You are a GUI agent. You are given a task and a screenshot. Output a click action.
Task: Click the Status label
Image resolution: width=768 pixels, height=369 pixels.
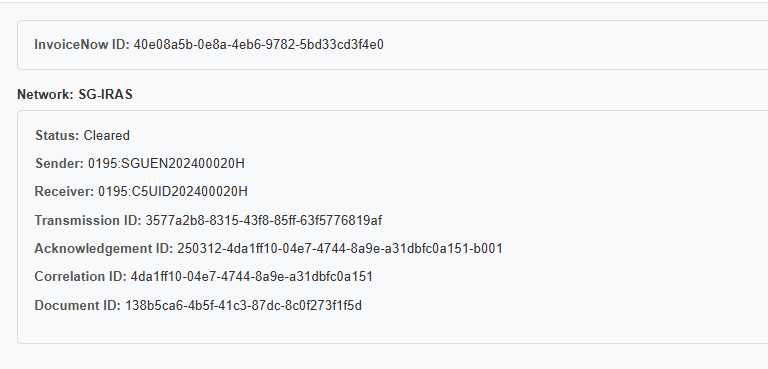click(x=57, y=135)
